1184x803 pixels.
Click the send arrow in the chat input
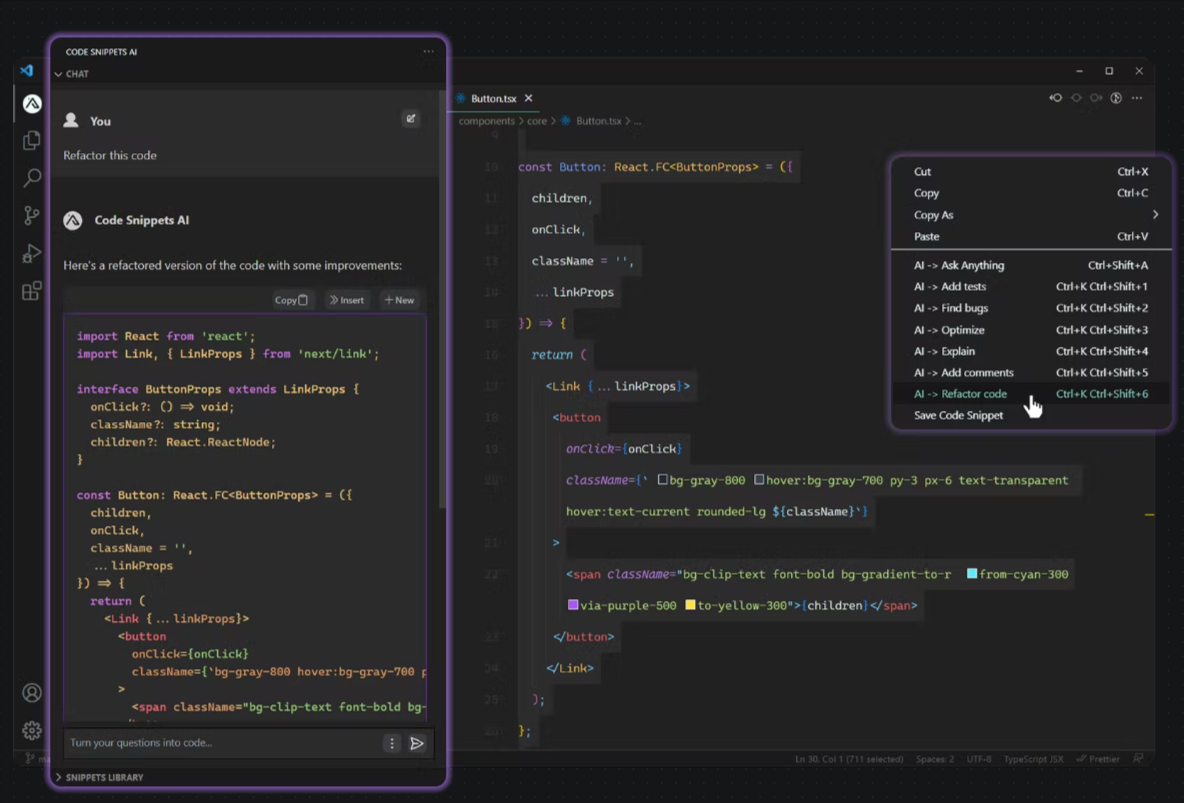point(419,743)
